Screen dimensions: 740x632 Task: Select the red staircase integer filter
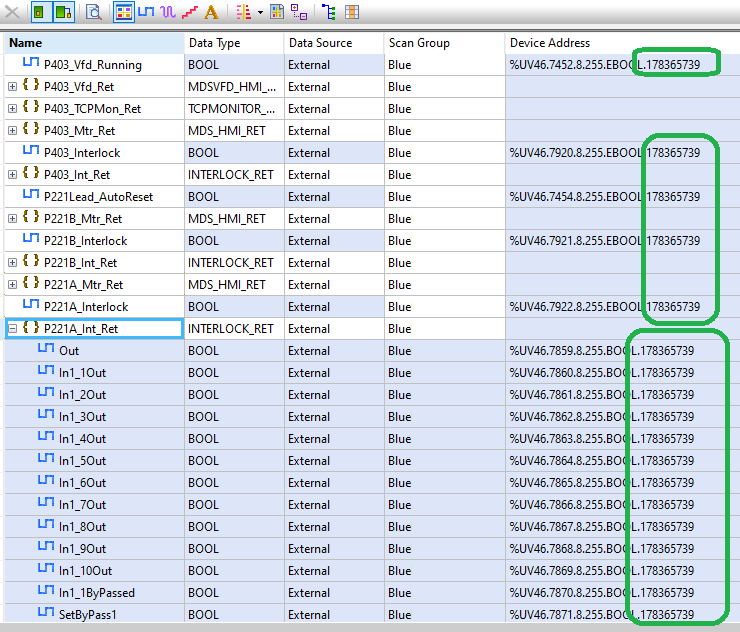click(x=190, y=12)
